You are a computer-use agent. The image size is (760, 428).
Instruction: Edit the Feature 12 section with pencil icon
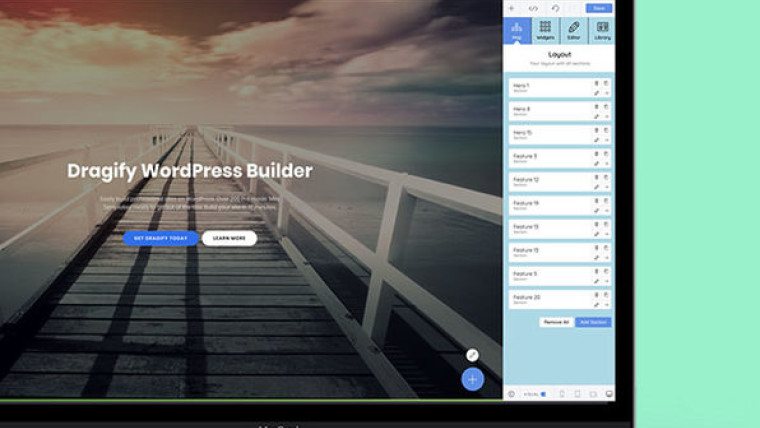597,187
